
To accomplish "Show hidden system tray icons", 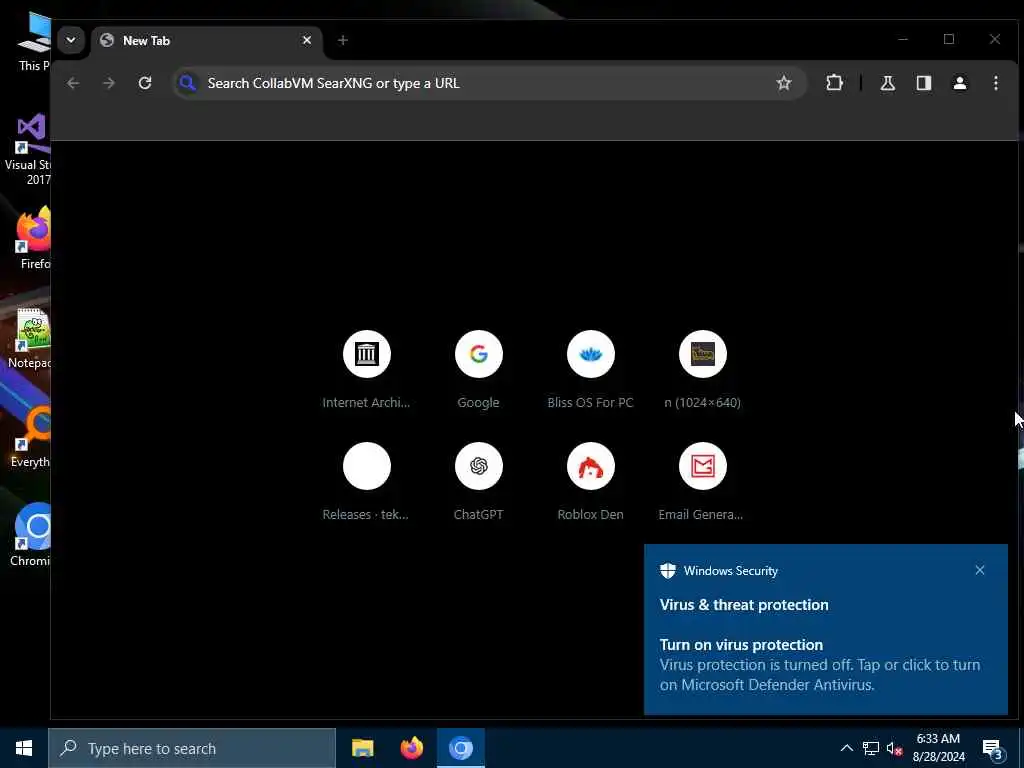I will [846, 748].
